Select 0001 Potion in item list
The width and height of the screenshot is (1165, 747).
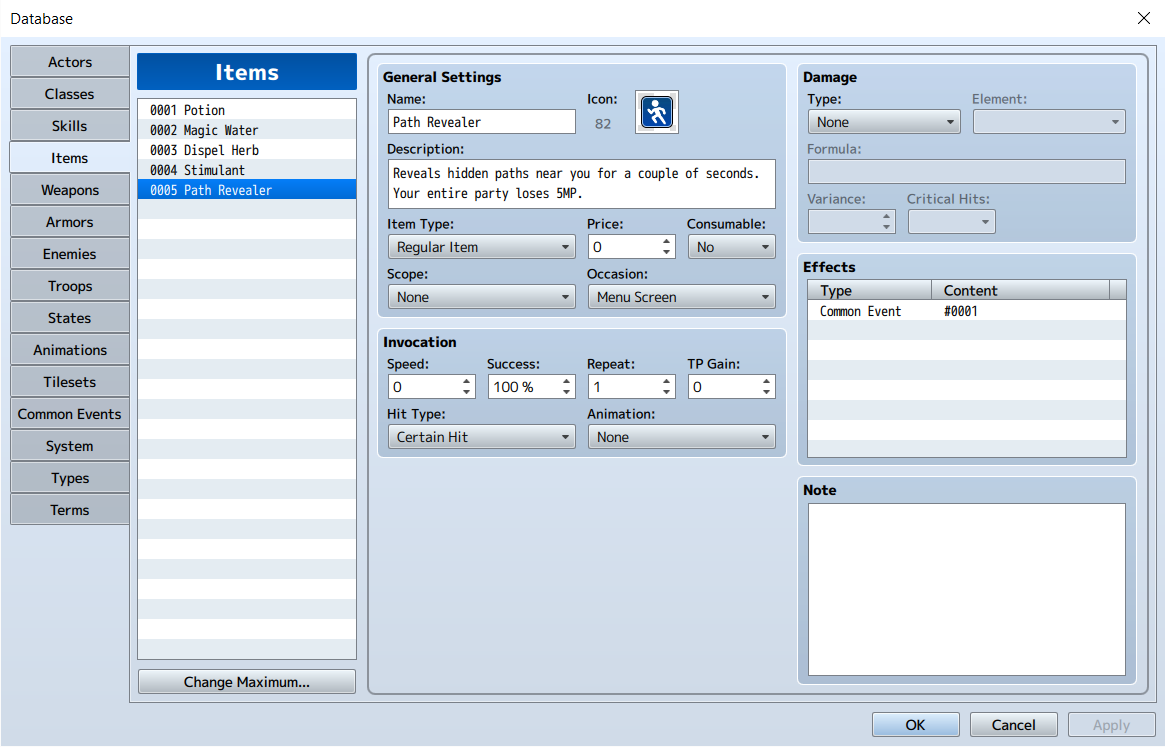[247, 109]
